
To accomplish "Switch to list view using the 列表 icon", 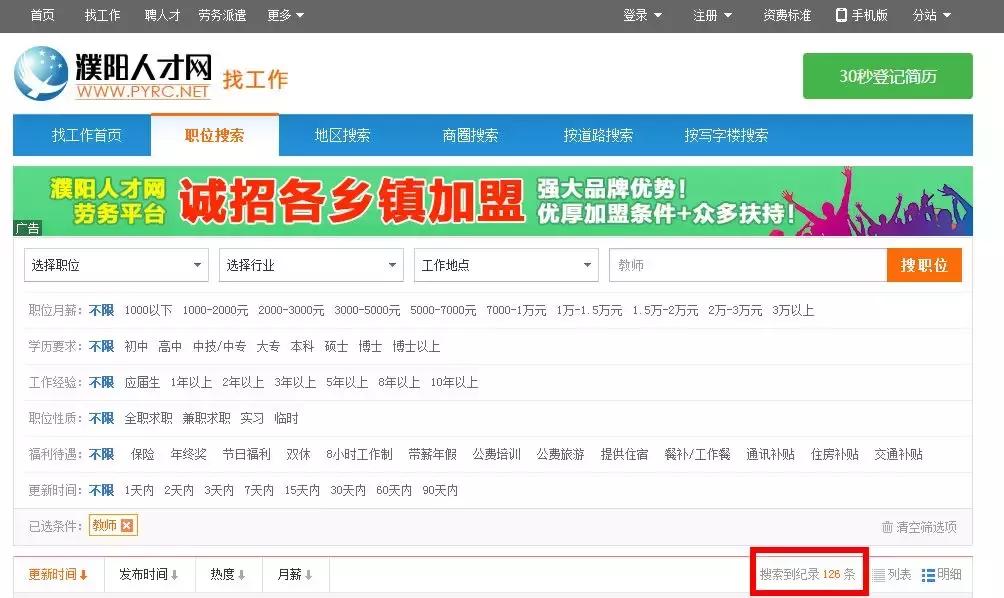I will point(879,574).
